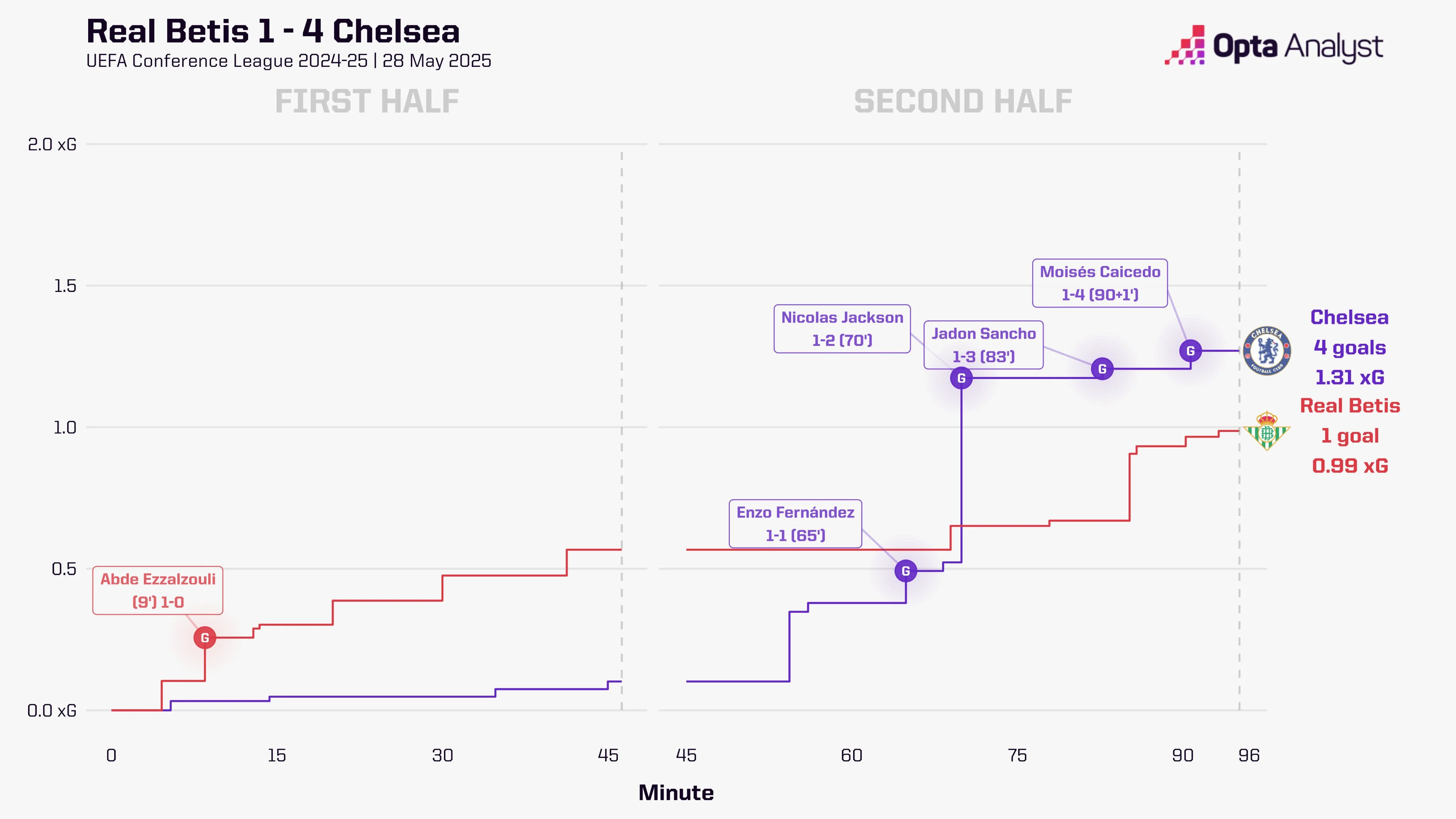Click the Opta Analyst logo icon
Image resolution: width=1456 pixels, height=819 pixels.
click(x=1185, y=45)
